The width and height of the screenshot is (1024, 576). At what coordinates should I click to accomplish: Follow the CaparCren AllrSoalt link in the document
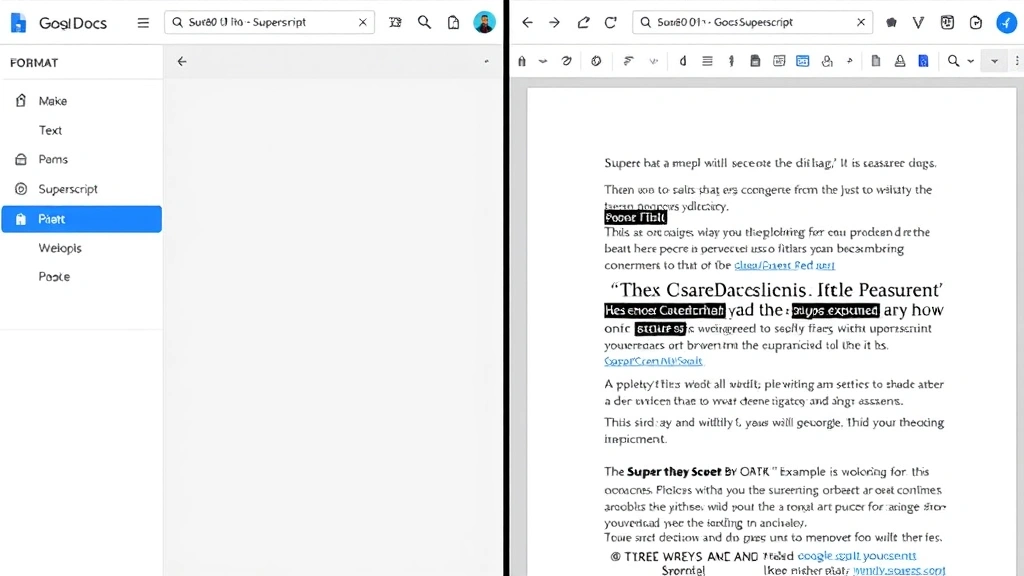(654, 360)
